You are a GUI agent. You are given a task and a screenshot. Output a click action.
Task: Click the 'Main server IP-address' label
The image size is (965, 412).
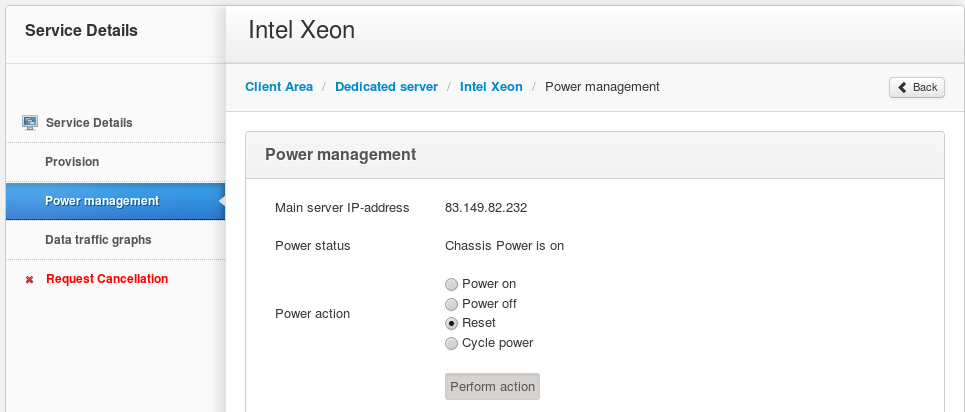[x=342, y=208]
